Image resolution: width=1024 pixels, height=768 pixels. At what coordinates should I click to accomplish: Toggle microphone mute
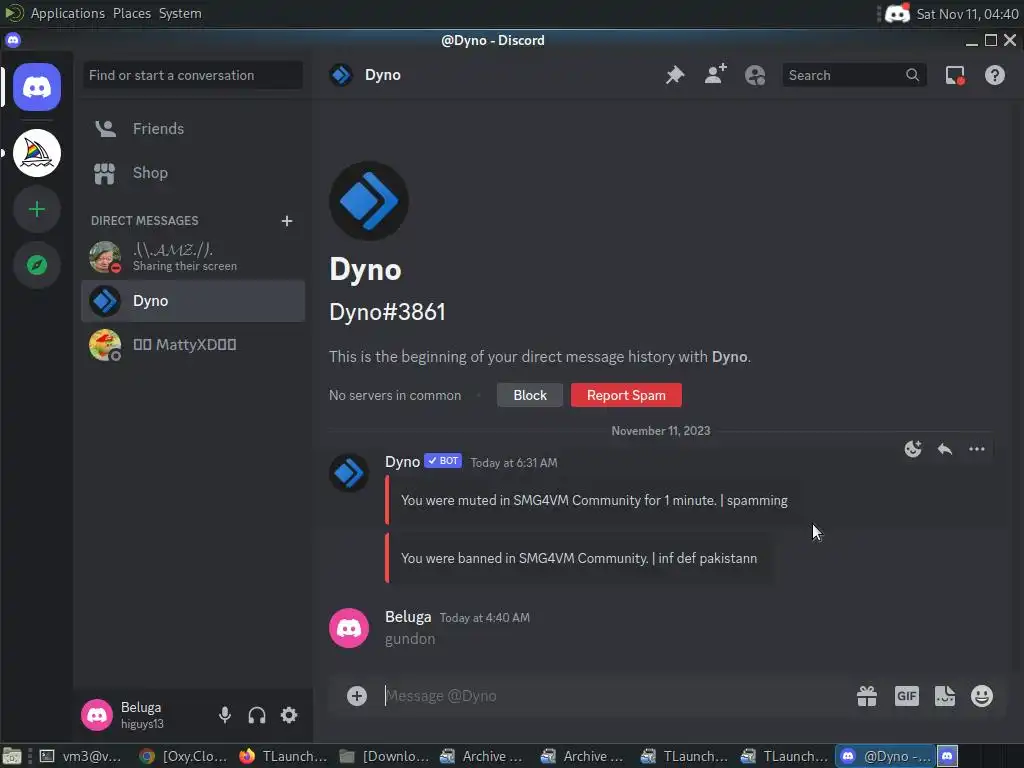pyautogui.click(x=225, y=715)
